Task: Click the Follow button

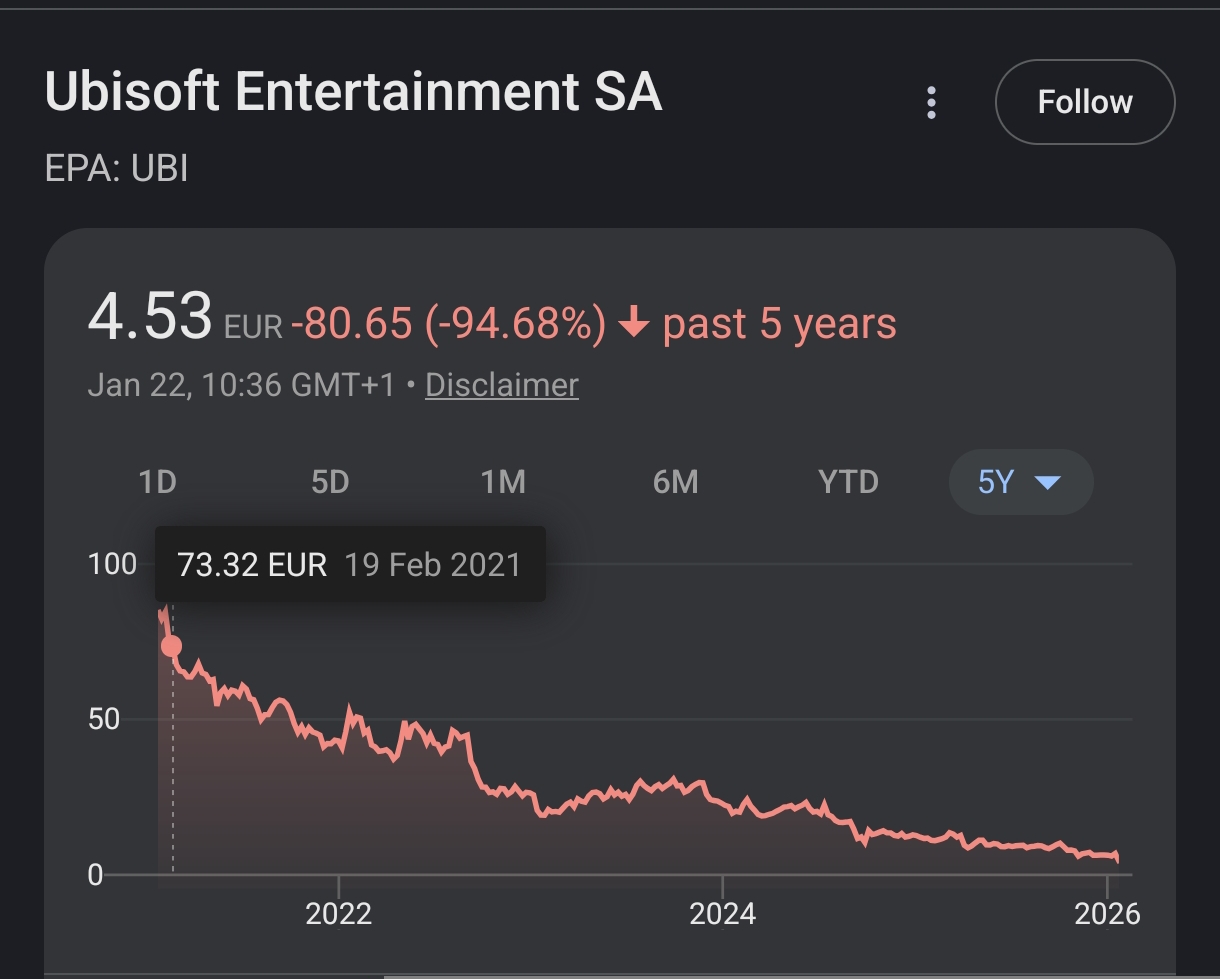Action: pos(1085,102)
